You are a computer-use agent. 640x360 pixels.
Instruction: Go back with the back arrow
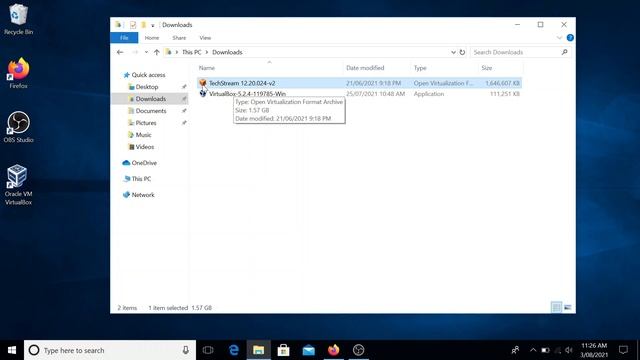pyautogui.click(x=120, y=52)
